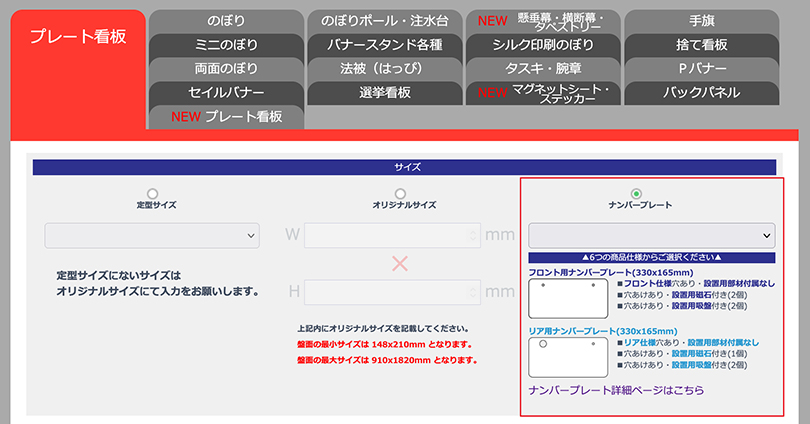Go to バックパネル category
Viewport: 810px width, 424px height.
tap(701, 93)
